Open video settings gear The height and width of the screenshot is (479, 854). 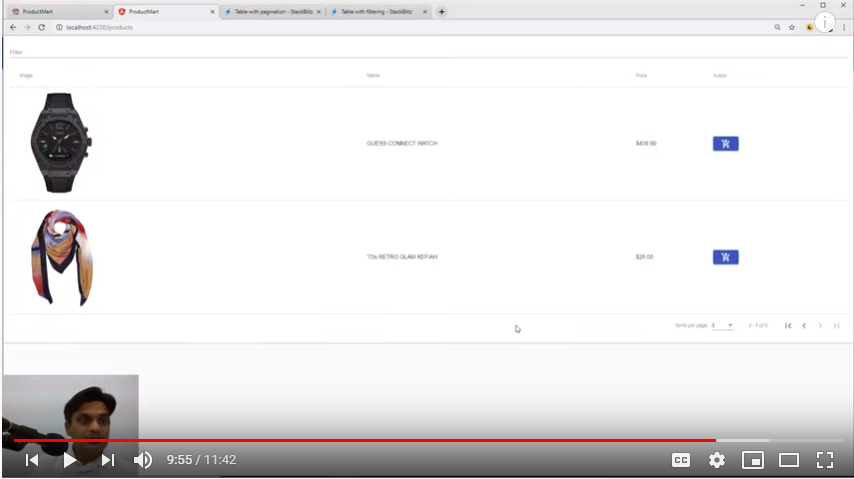[716, 460]
